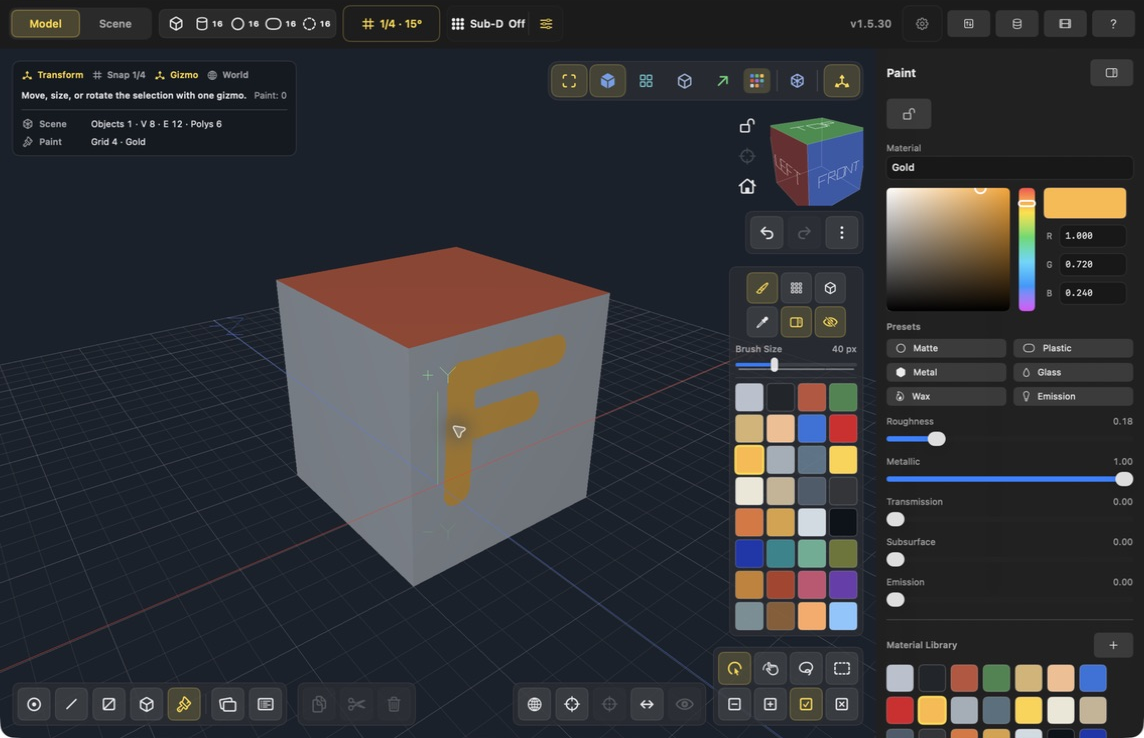Select edge mode line icon

pos(71,704)
